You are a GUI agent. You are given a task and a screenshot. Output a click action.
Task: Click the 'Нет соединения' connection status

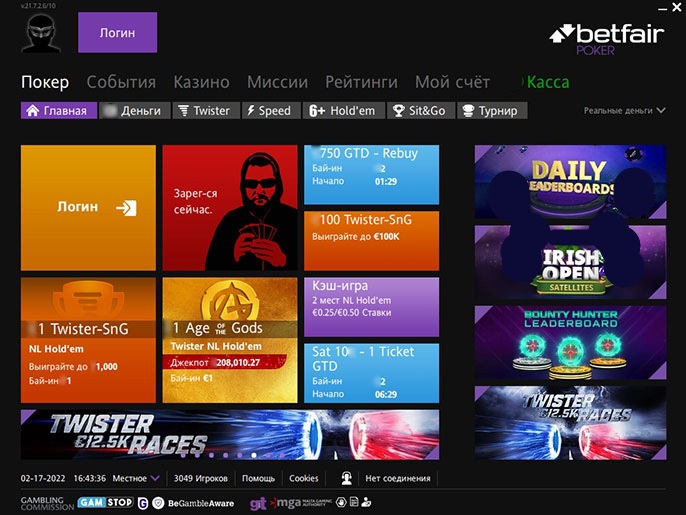tap(398, 478)
